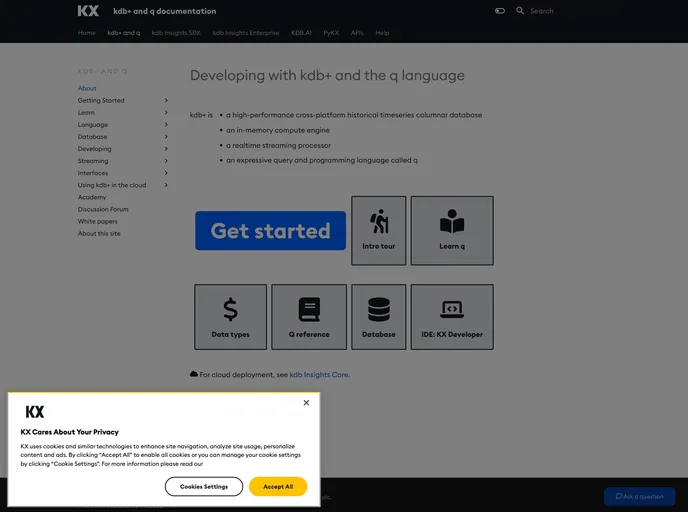The width and height of the screenshot is (688, 512).
Task: Go to the APIs tab
Action: [357, 33]
